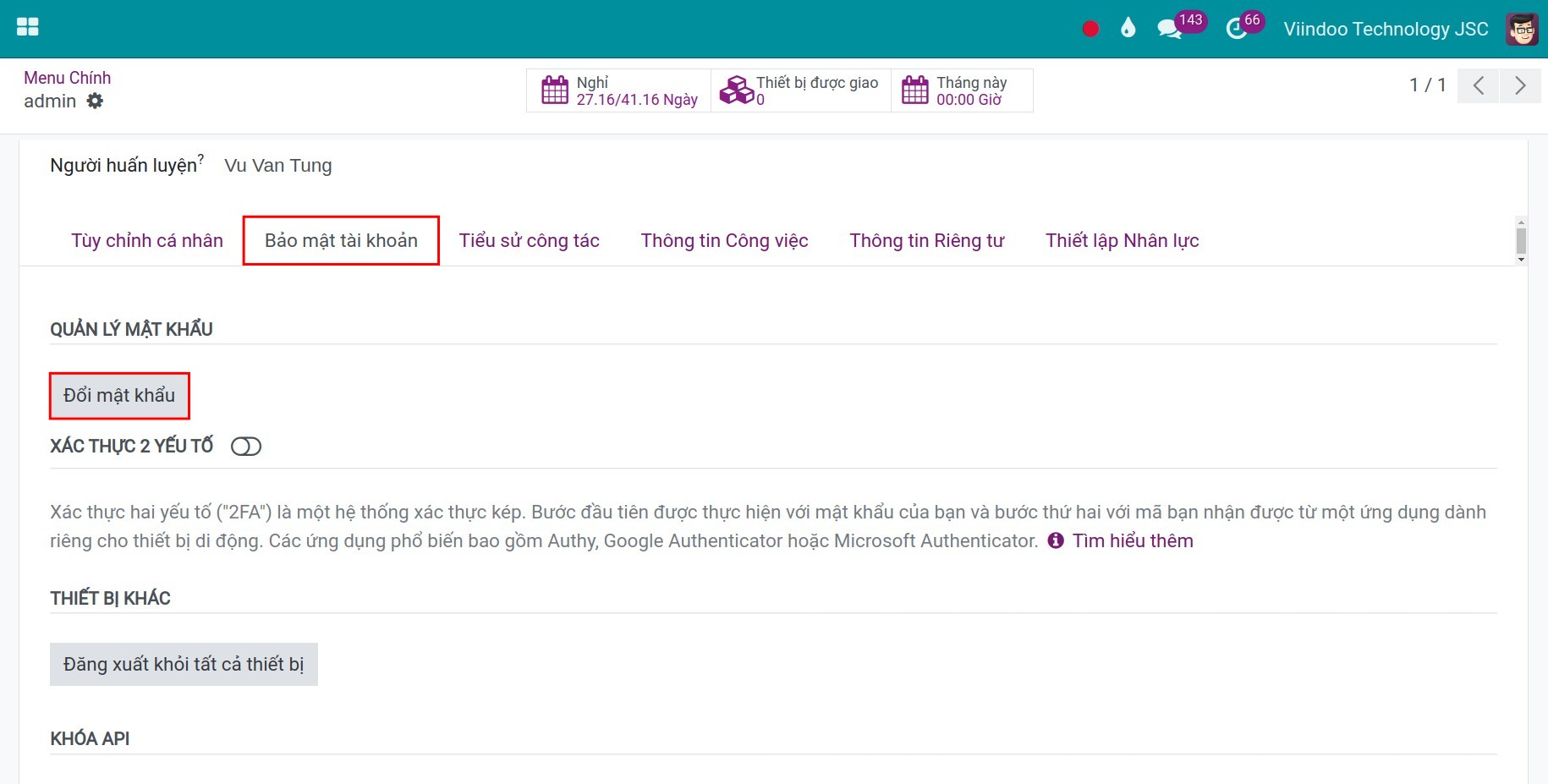Click Viindoo Technology JSC company name
1548x784 pixels.
pyautogui.click(x=1386, y=29)
